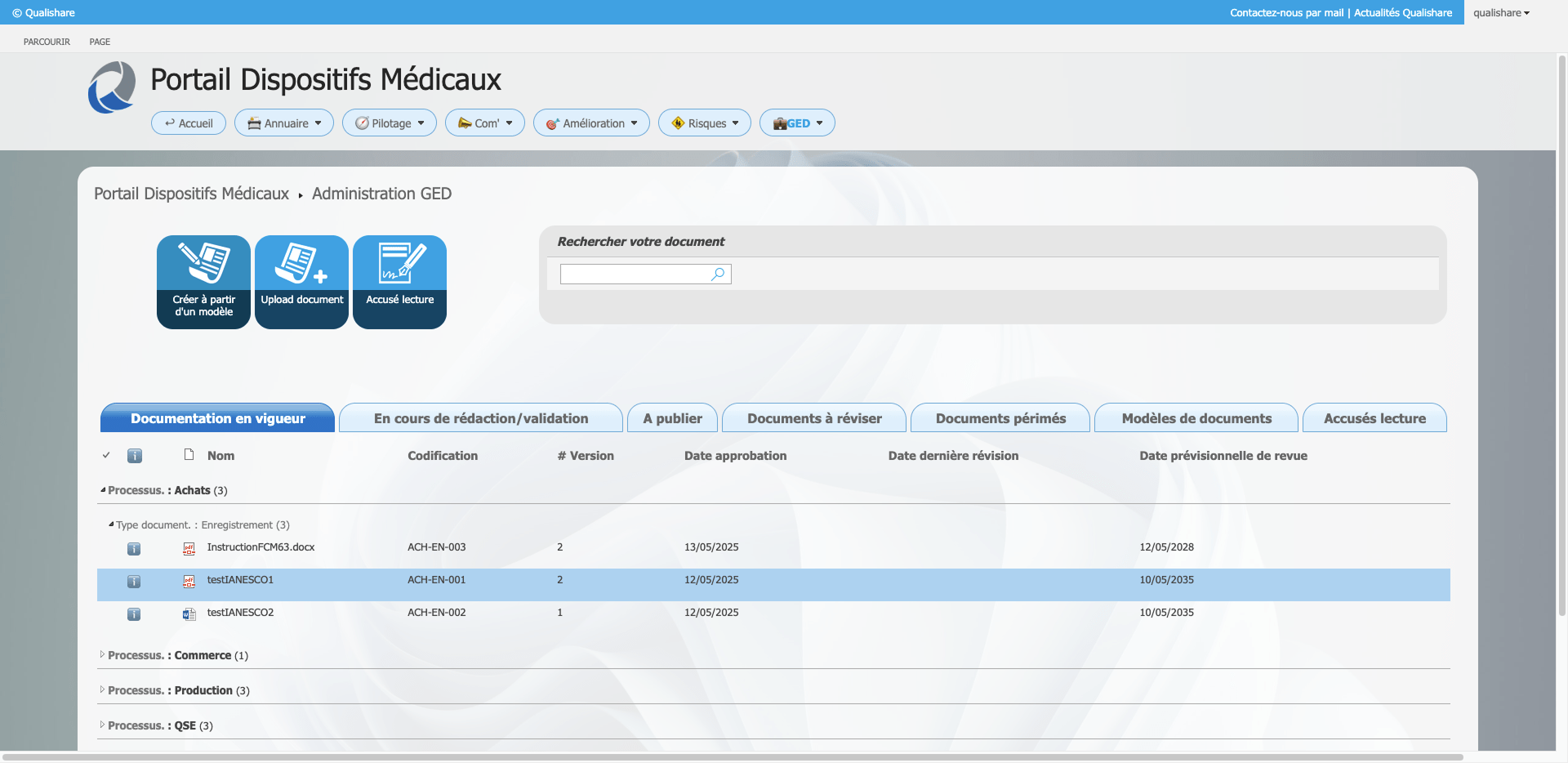Viewport: 1568px width, 763px height.
Task: Click the vertical page scrollbar
Action: click(1562, 335)
